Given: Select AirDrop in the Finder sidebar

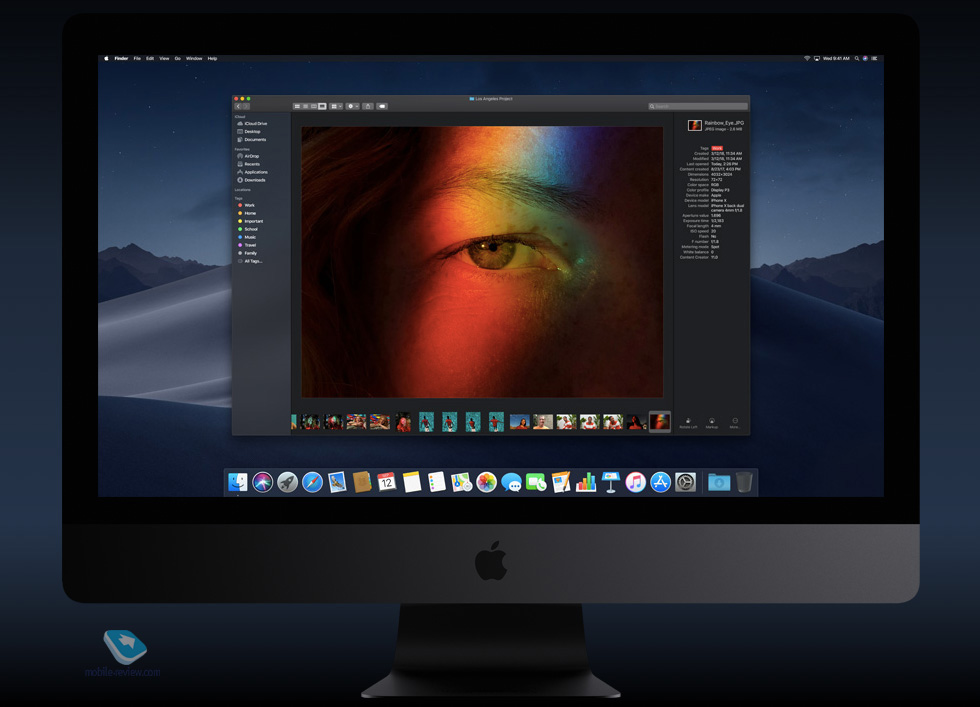Looking at the screenshot, I should tap(251, 156).
